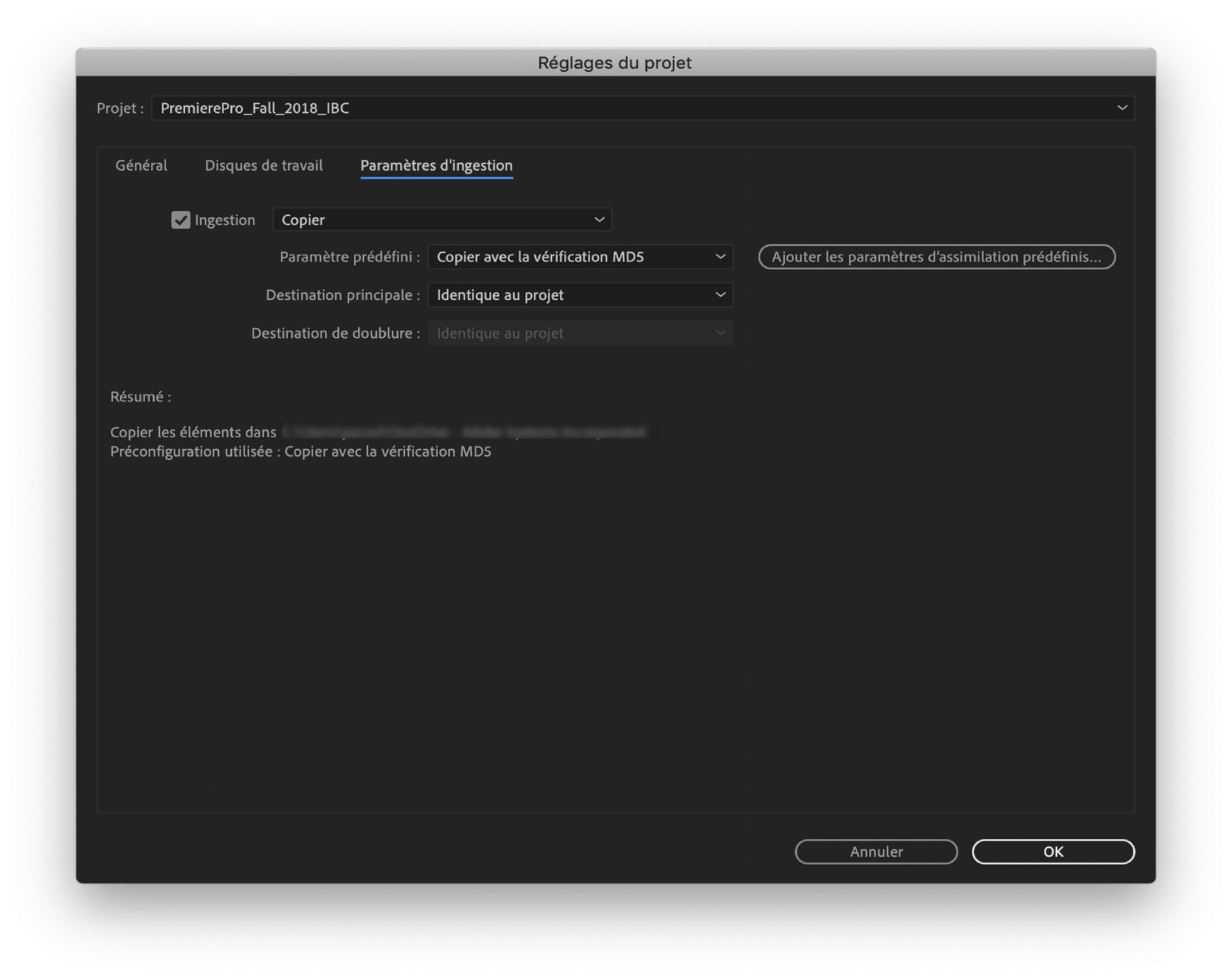This screenshot has height=978, width=1232.
Task: Click the Ingestion label text
Action: pyautogui.click(x=225, y=220)
